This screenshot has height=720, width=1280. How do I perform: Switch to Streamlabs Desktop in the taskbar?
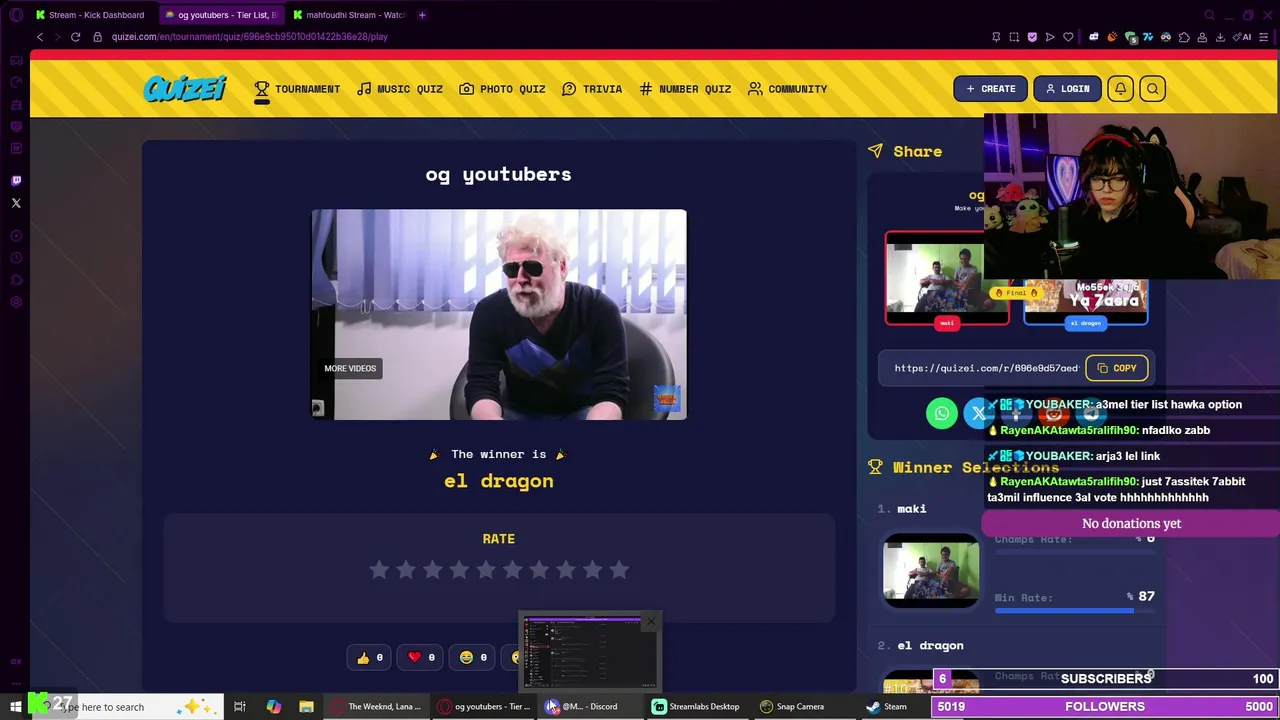coord(697,707)
